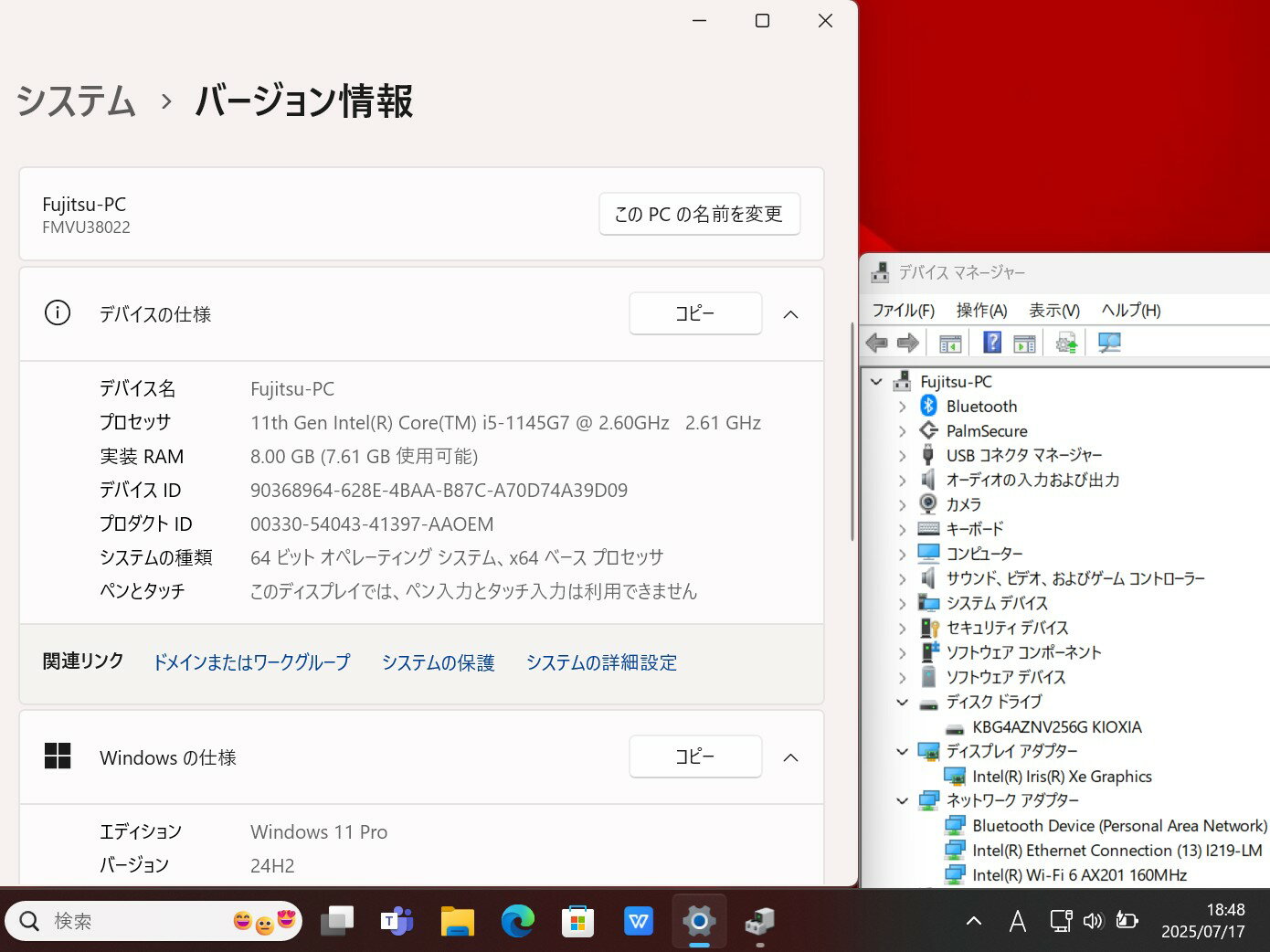Open File Explorer from the taskbar

[x=457, y=921]
